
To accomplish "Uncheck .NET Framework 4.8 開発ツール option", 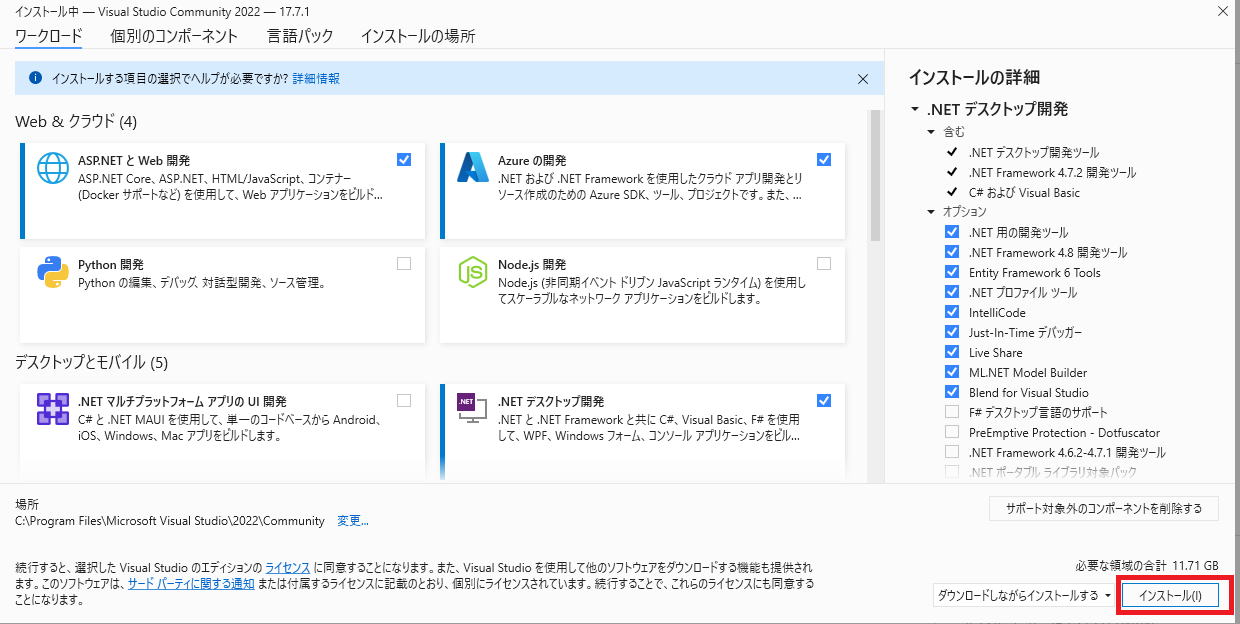I will [952, 252].
